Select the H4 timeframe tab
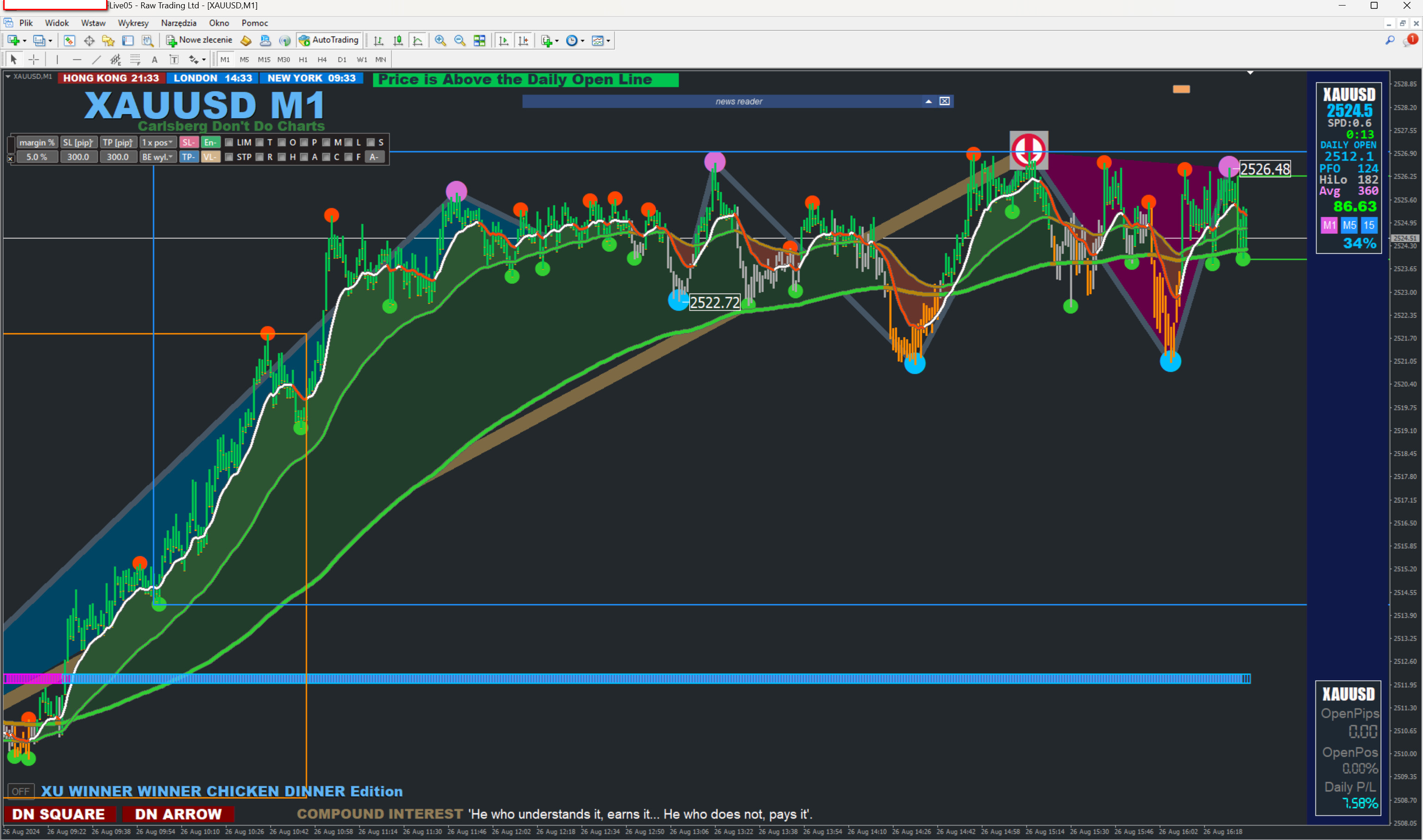The image size is (1423, 840). [322, 59]
